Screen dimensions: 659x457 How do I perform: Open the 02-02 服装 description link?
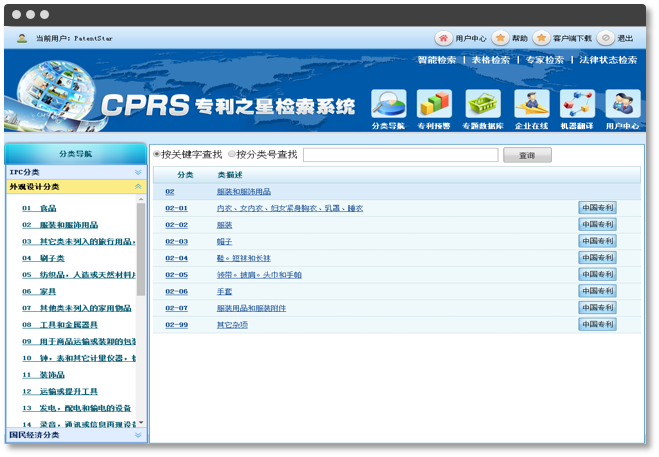224,225
